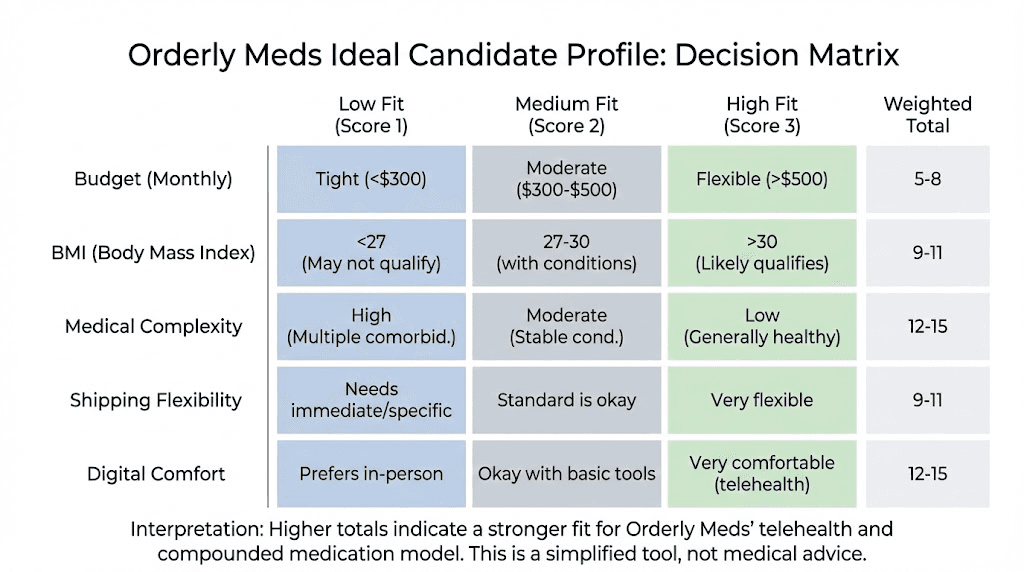Click the Flexible (>$500) cell
This screenshot has height=572, width=1024.
tap(761, 179)
